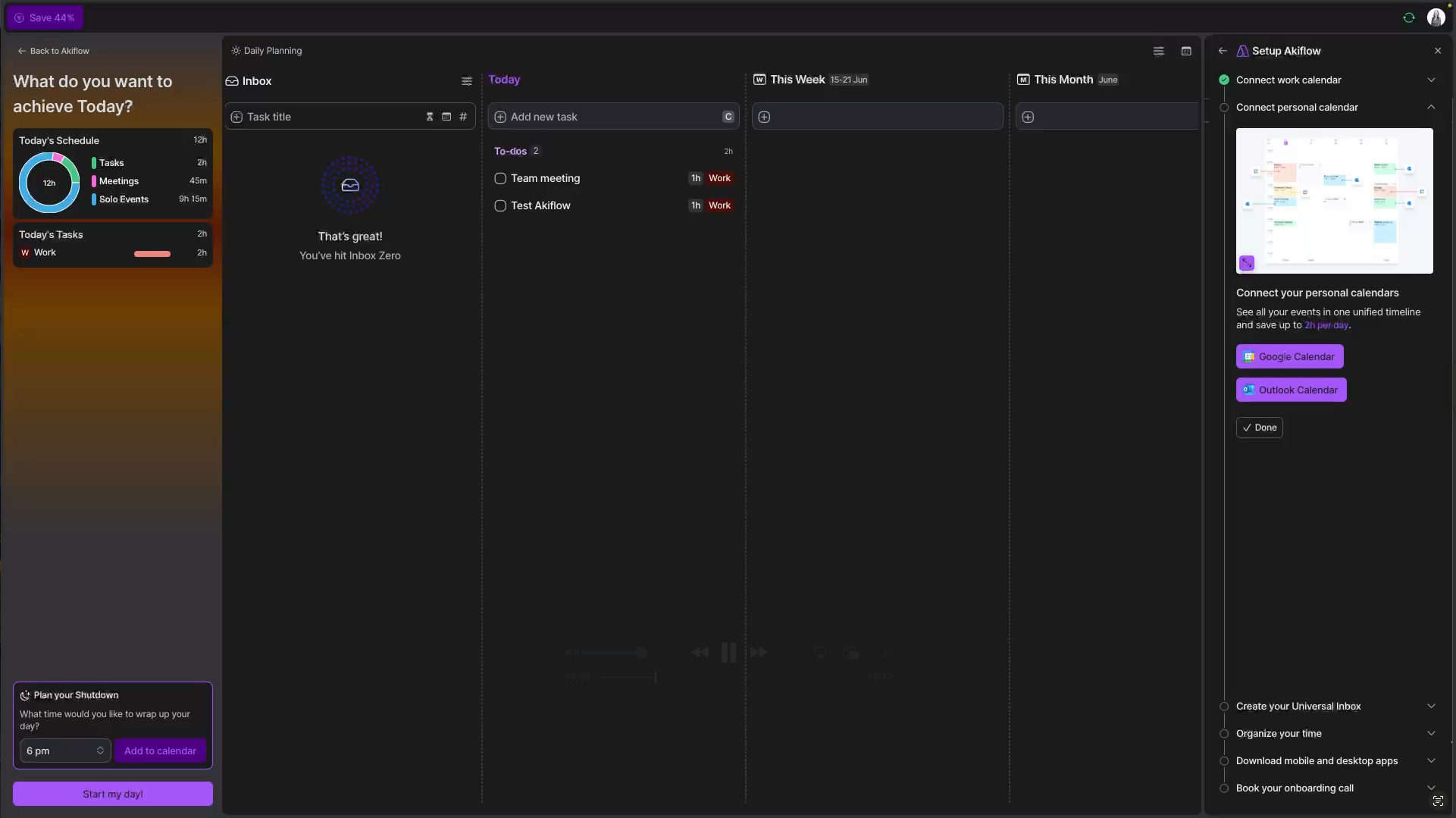Click the sync refresh icon in the top bar
The image size is (1456, 818).
coord(1408,17)
